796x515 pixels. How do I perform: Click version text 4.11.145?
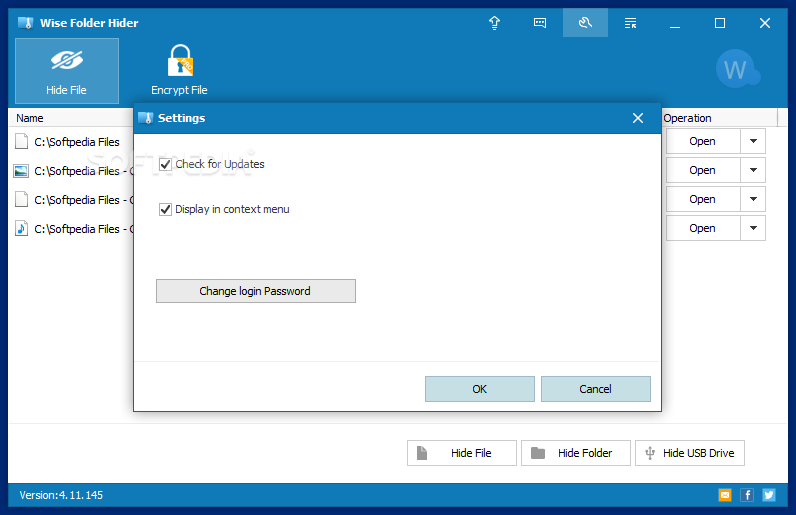pyautogui.click(x=61, y=495)
